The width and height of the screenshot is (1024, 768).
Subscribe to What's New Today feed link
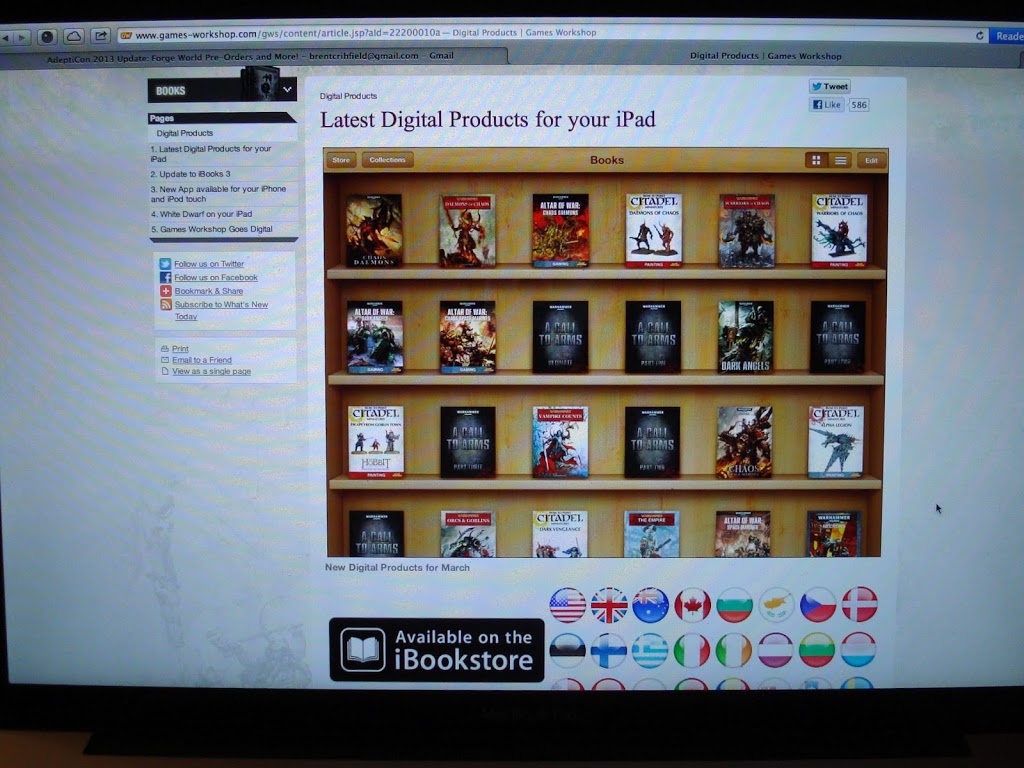221,310
